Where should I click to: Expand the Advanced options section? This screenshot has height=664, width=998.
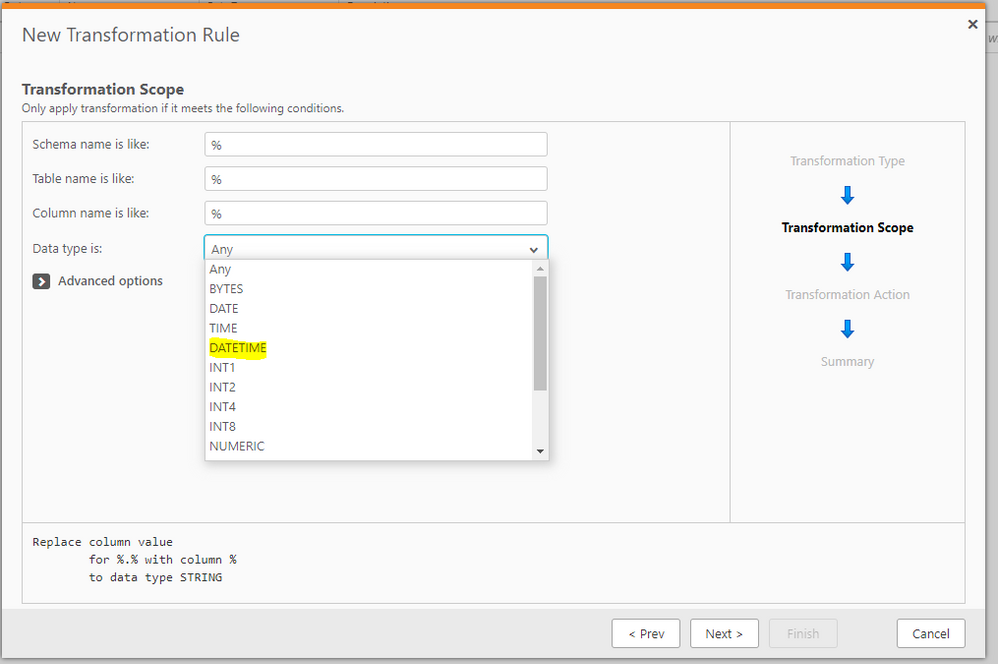pyautogui.click(x=110, y=281)
